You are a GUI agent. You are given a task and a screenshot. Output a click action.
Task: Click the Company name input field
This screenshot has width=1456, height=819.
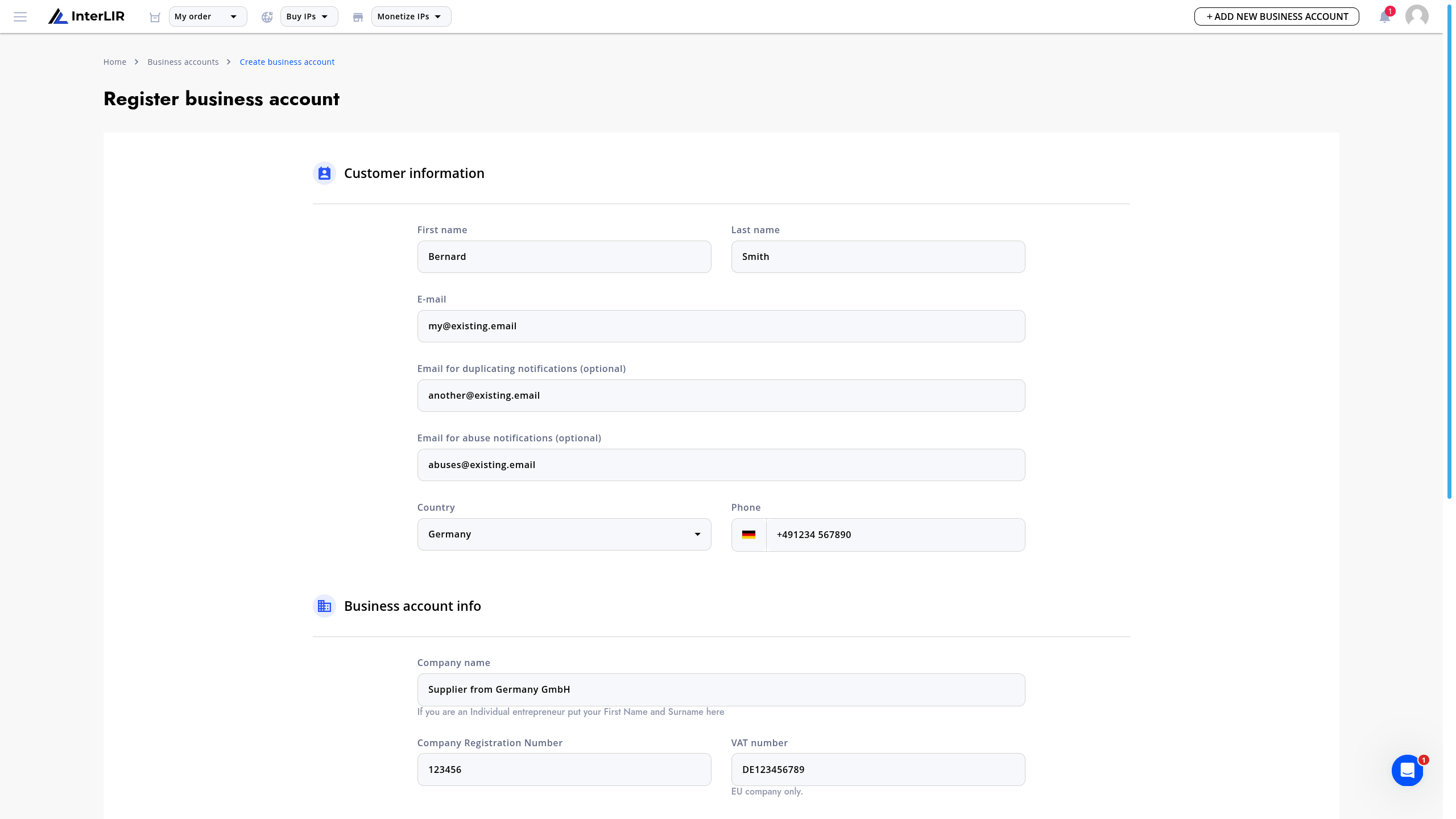coord(721,690)
